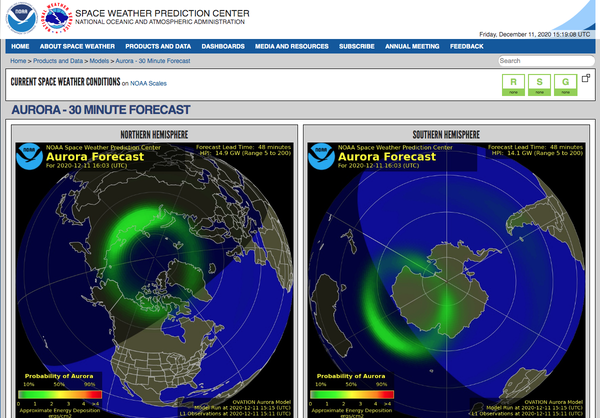The image size is (600, 418).
Task: Click the G geomagnetic storm scale indicator
Action: pos(566,85)
